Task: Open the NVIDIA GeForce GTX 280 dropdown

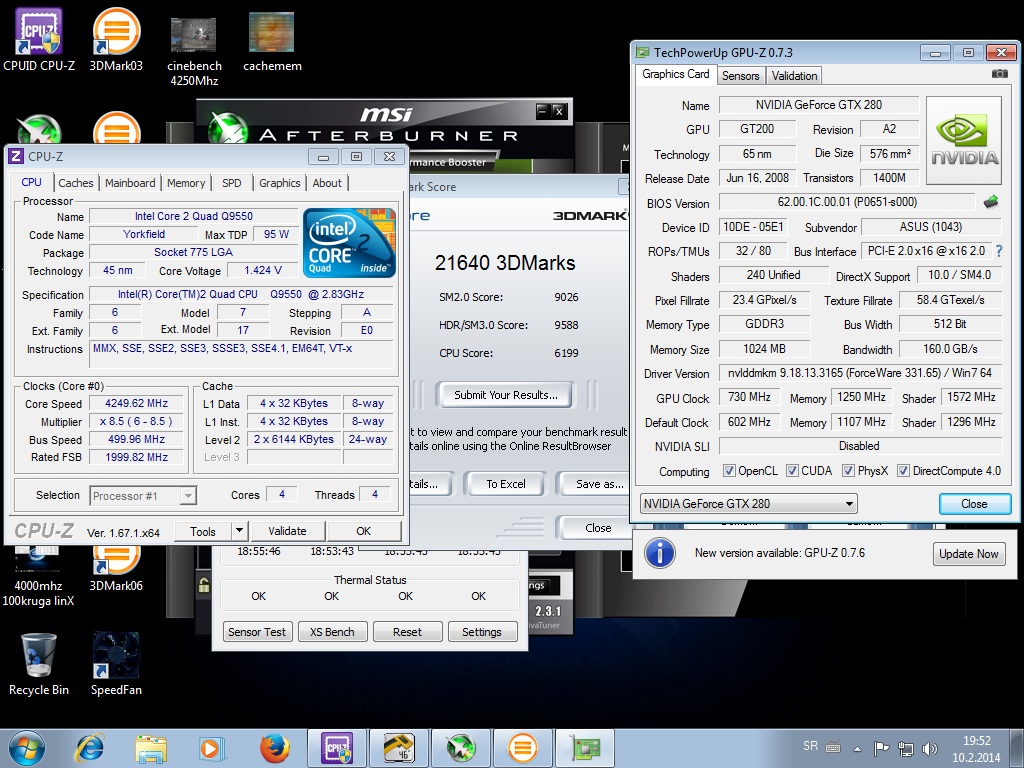Action: 748,504
